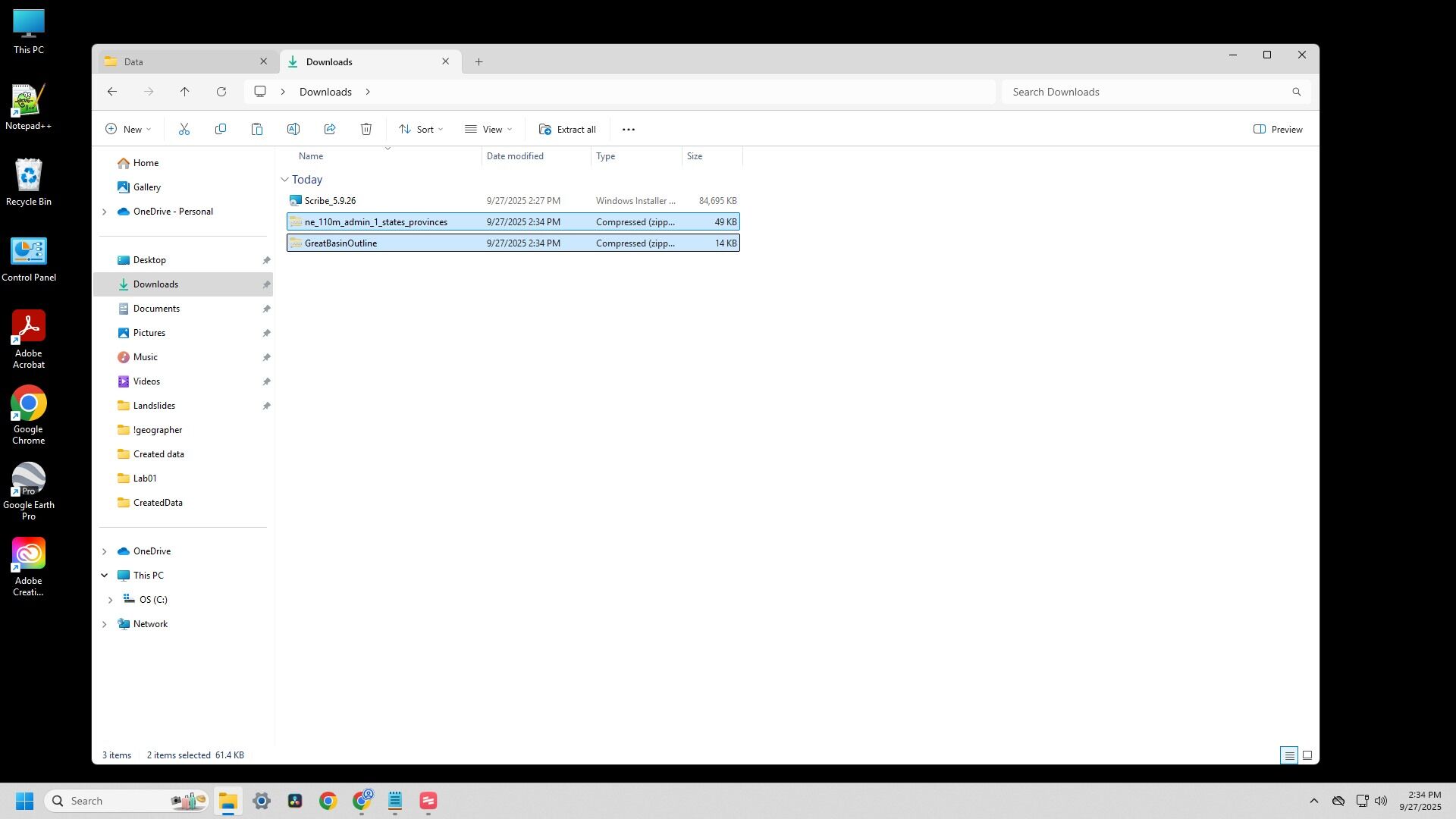1456x819 pixels.
Task: Switch to large thumbnails view in status bar
Action: point(1307,755)
